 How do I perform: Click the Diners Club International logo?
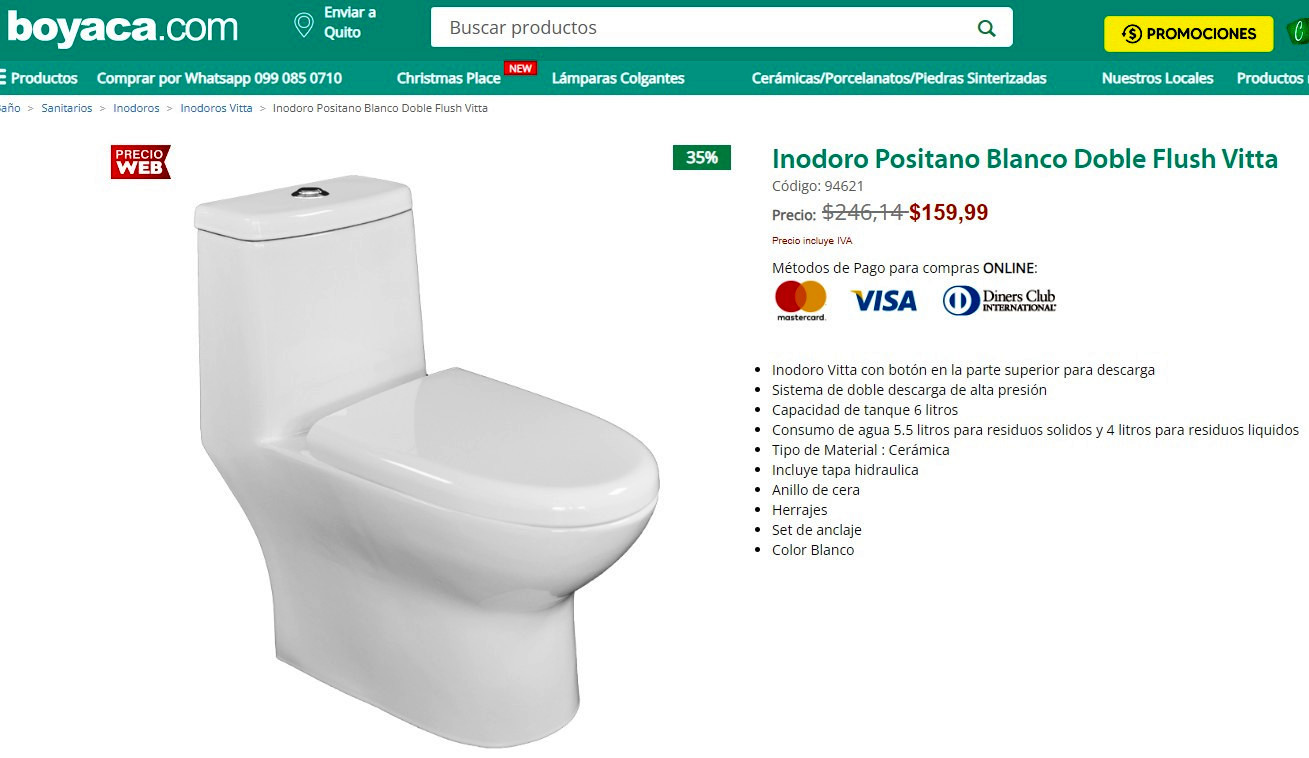(999, 300)
